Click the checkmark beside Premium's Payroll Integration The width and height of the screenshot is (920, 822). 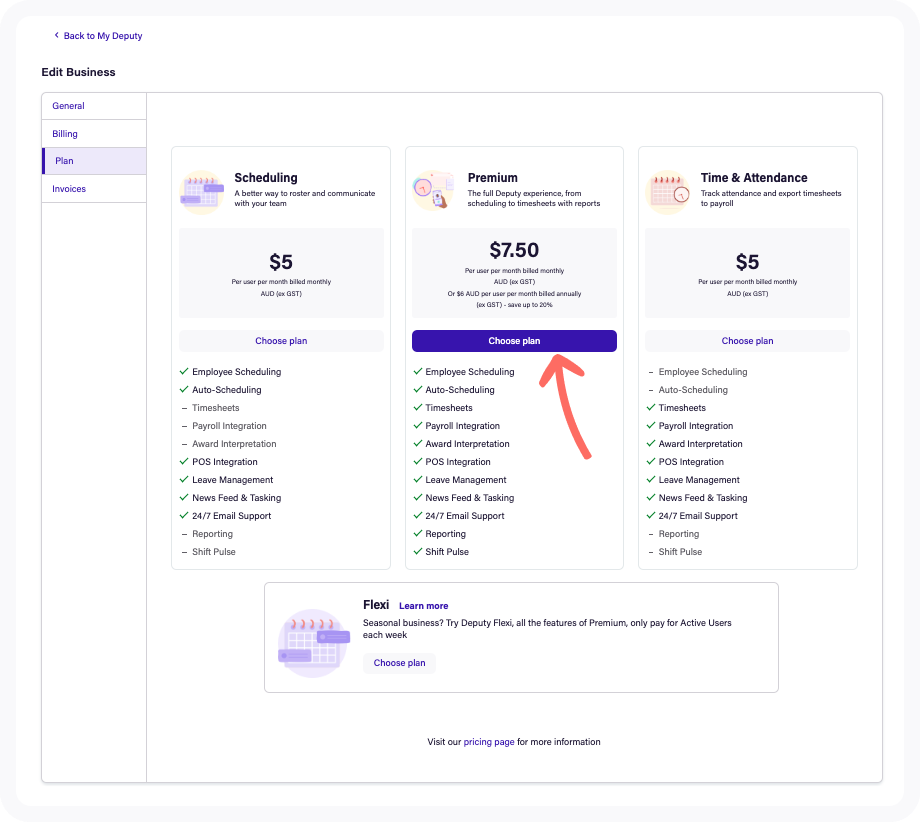(x=417, y=425)
